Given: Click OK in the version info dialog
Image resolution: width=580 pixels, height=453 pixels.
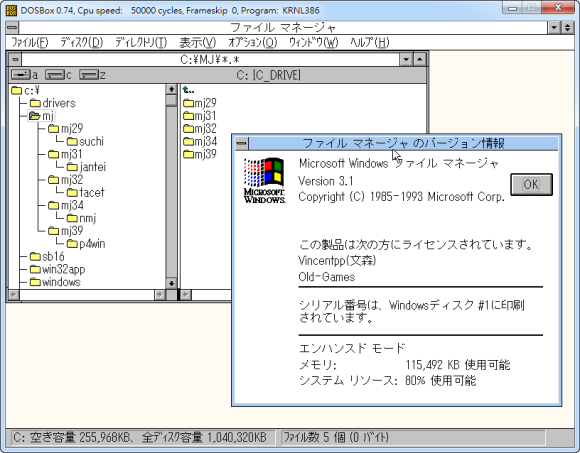Looking at the screenshot, I should click(x=531, y=184).
